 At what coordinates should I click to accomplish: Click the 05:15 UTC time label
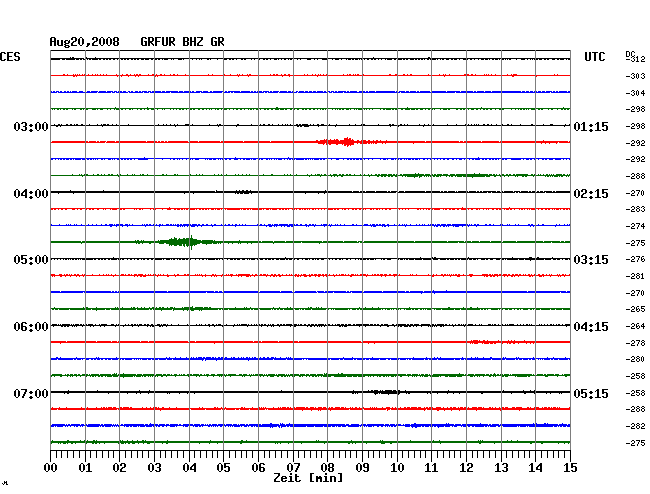click(x=591, y=393)
